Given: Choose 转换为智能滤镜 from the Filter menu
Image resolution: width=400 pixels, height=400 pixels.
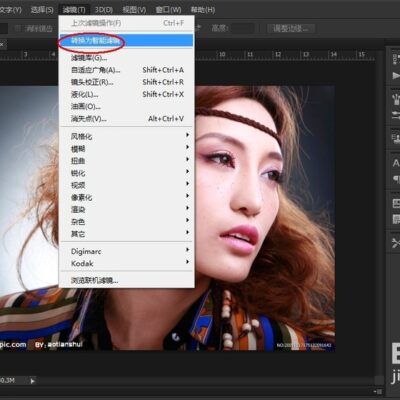Looking at the screenshot, I should pos(127,40).
